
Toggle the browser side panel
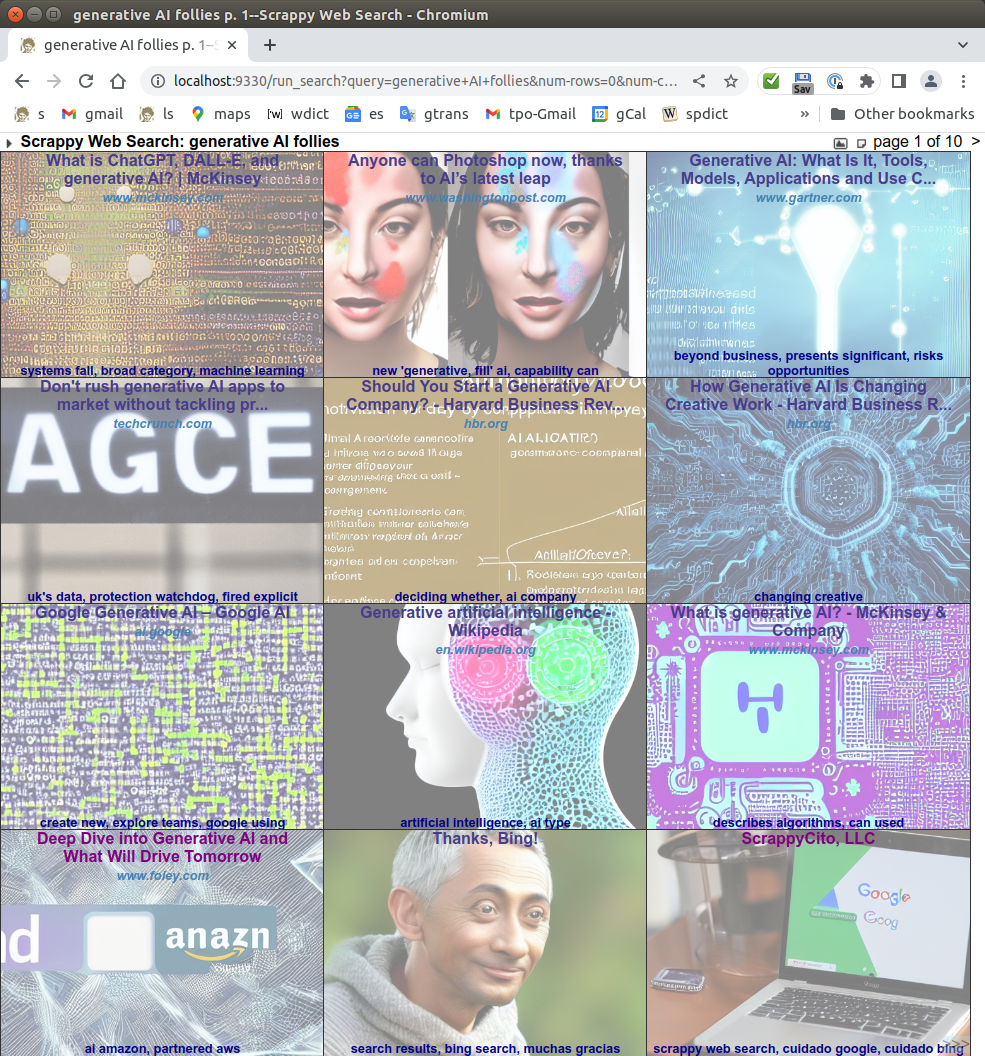tap(899, 81)
